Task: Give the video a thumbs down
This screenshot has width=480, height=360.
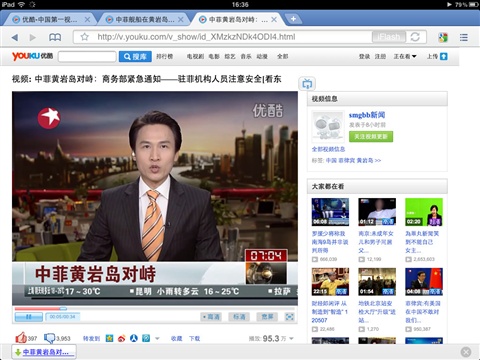Action: 50,338
